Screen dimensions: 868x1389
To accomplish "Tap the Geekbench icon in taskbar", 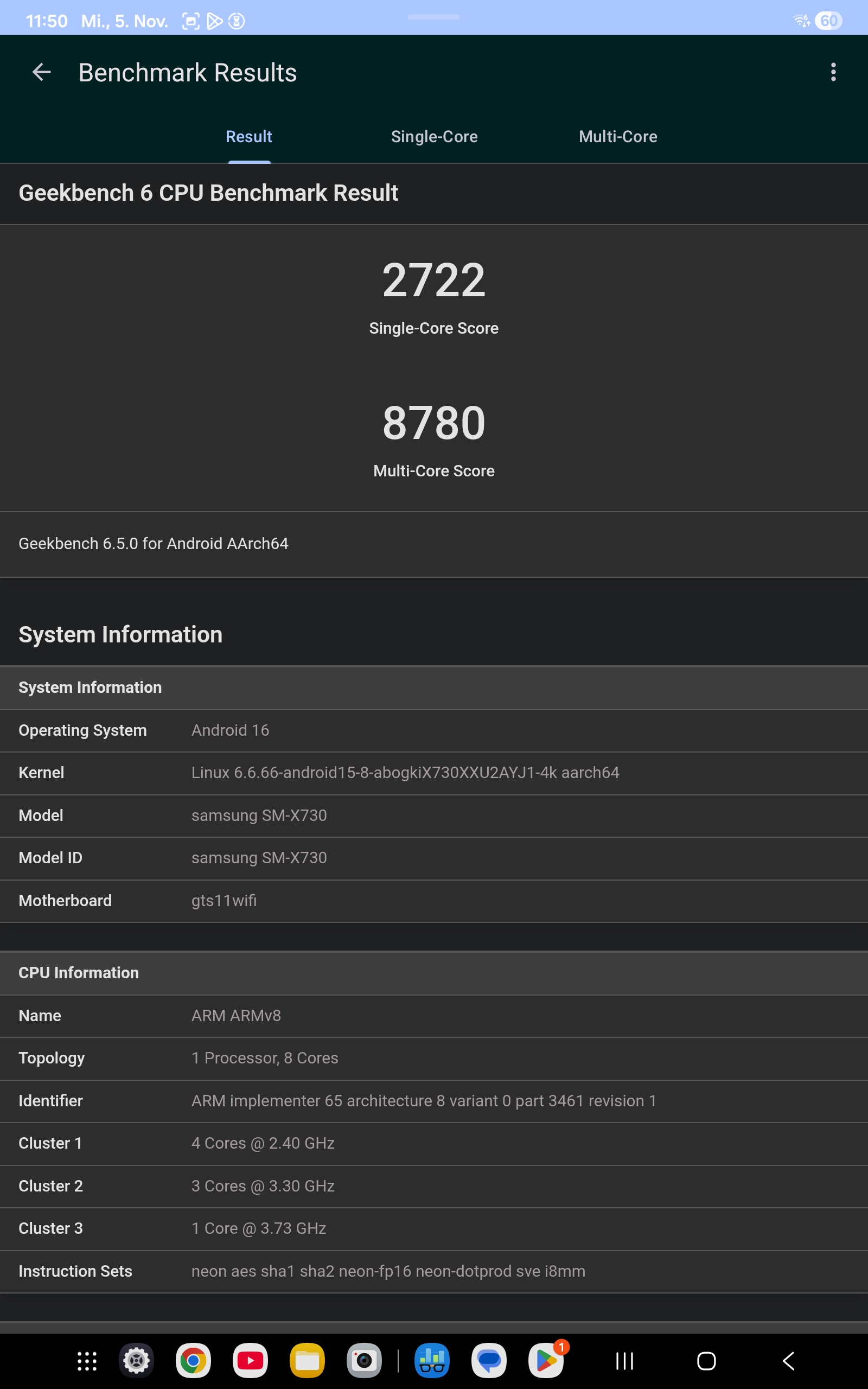I will pyautogui.click(x=432, y=1361).
